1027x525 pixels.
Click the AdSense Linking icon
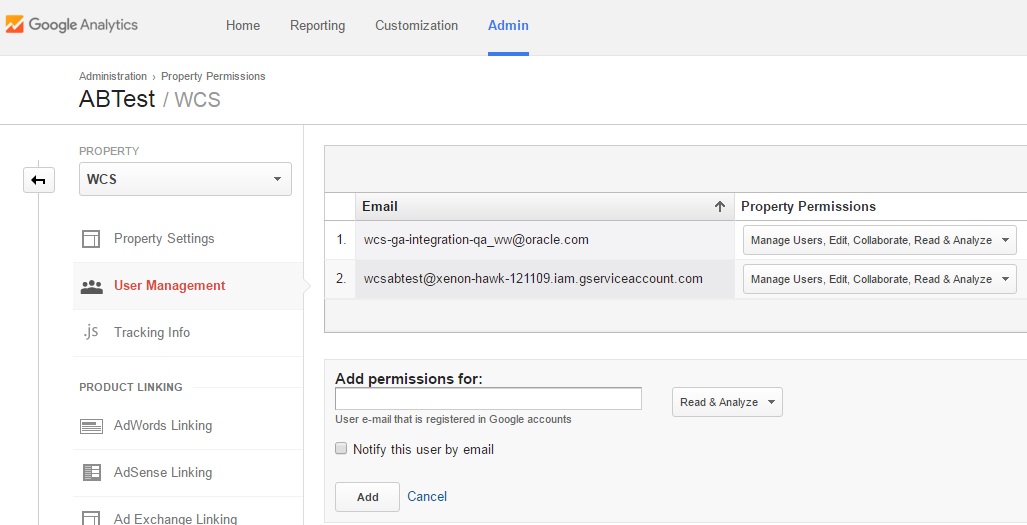(91, 473)
